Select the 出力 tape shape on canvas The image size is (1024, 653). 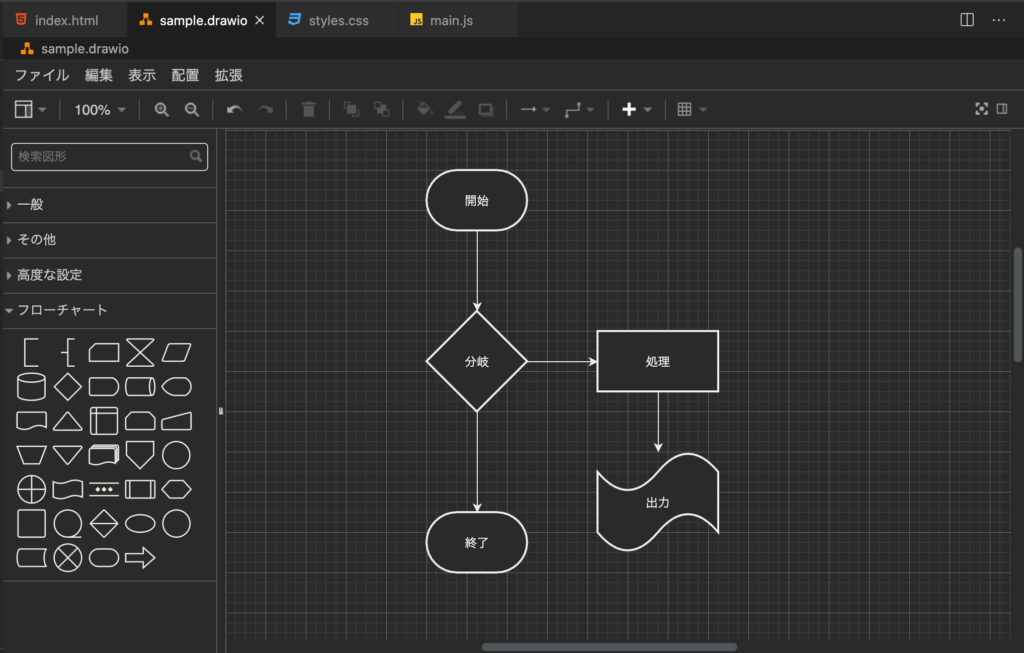(x=658, y=502)
